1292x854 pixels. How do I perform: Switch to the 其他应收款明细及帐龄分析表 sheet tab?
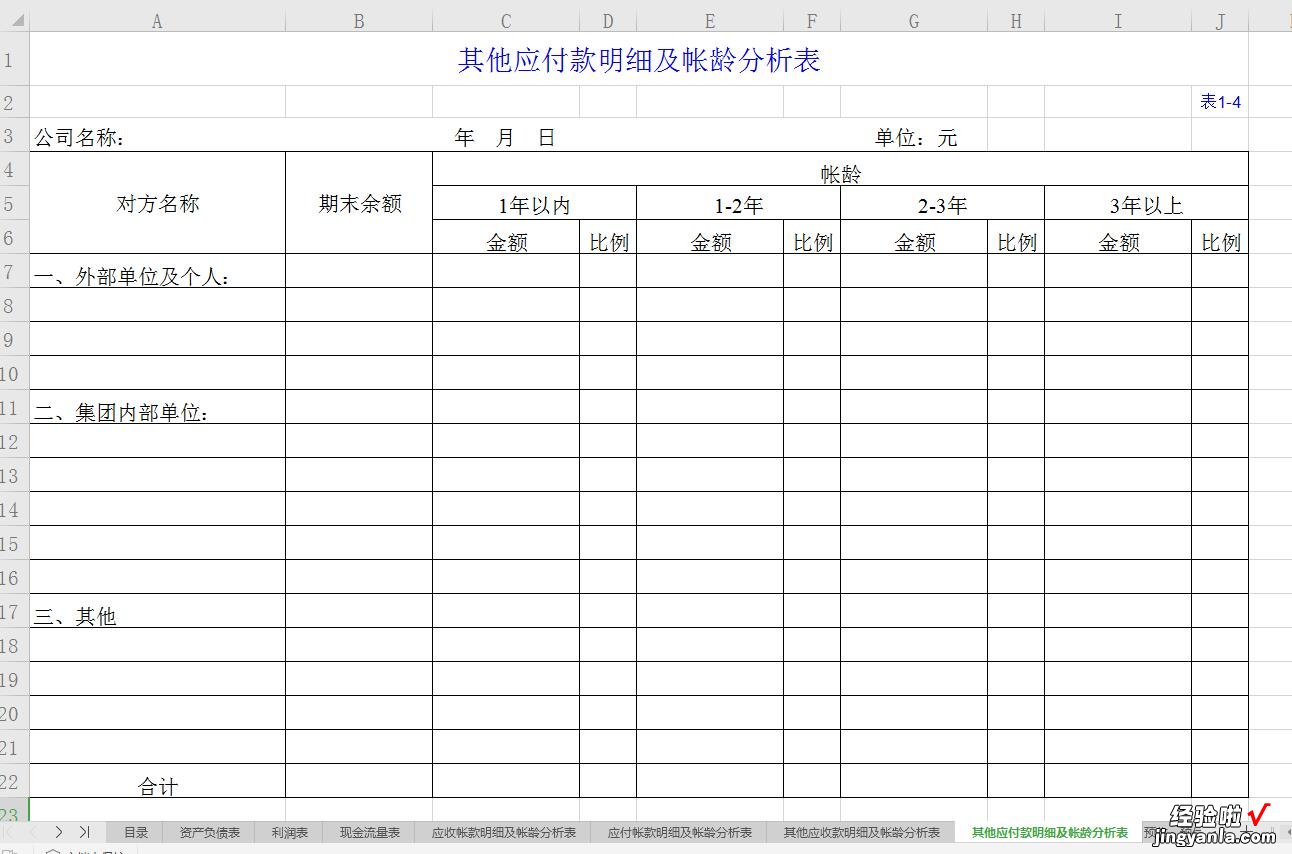[862, 832]
